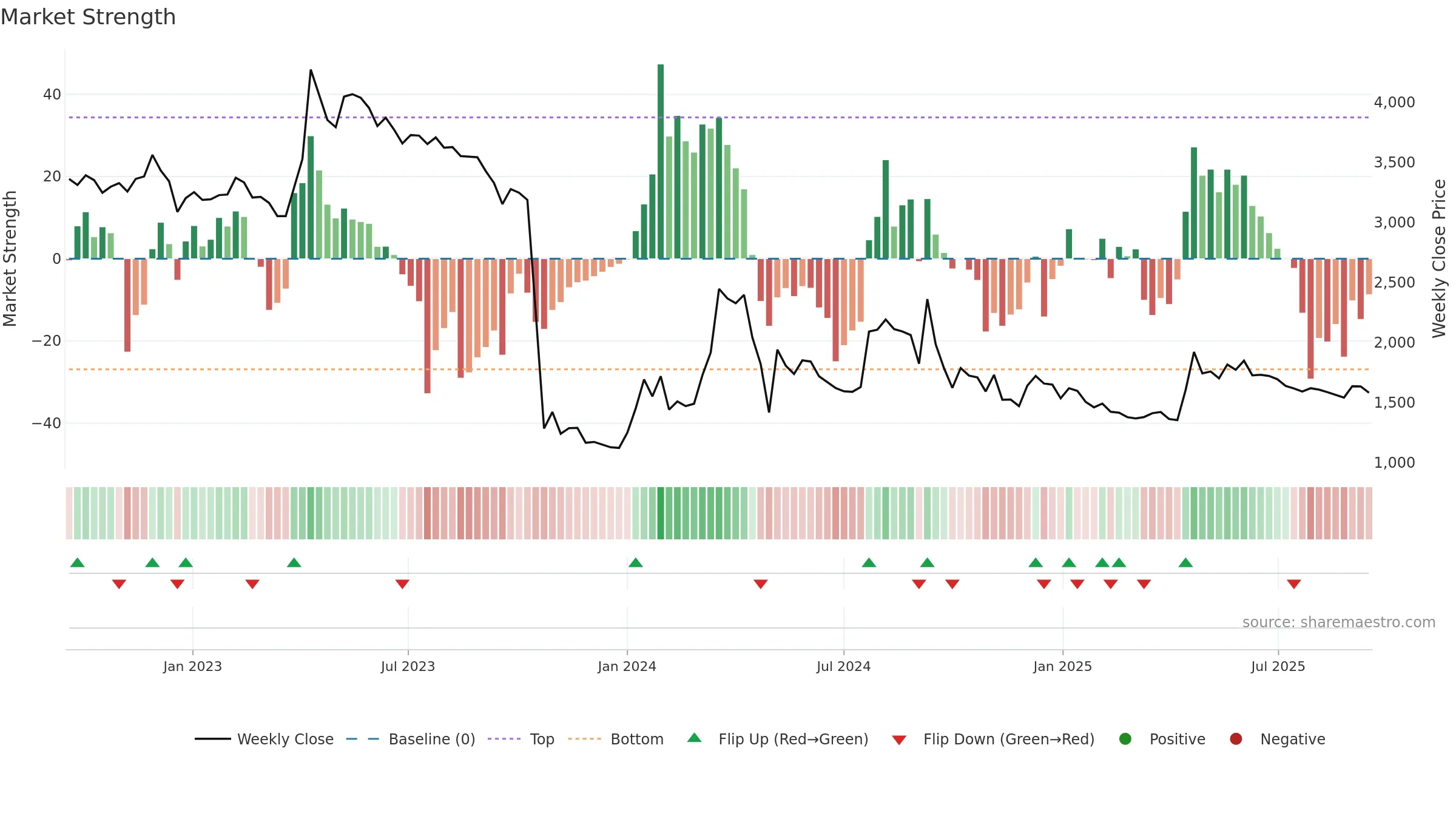Image resolution: width=1456 pixels, height=819 pixels.
Task: Click the tallest green market strength bar
Action: click(661, 161)
